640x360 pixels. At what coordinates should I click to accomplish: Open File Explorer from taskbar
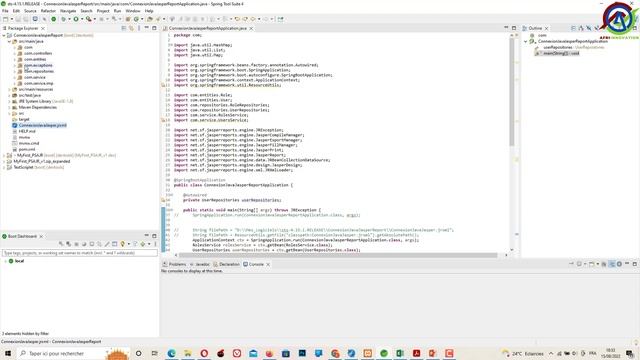188,353
